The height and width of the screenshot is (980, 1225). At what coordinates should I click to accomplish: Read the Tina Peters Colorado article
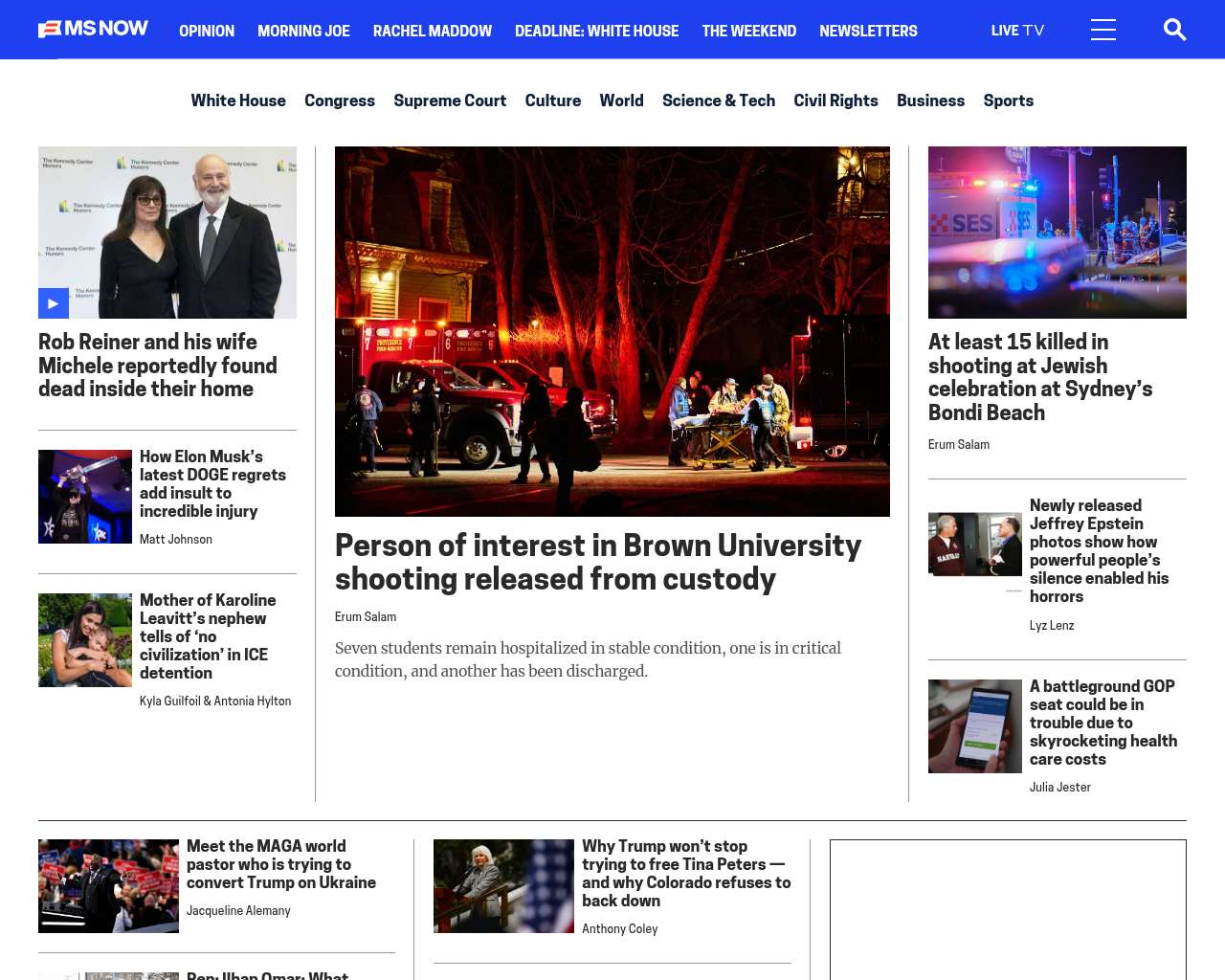click(x=686, y=873)
